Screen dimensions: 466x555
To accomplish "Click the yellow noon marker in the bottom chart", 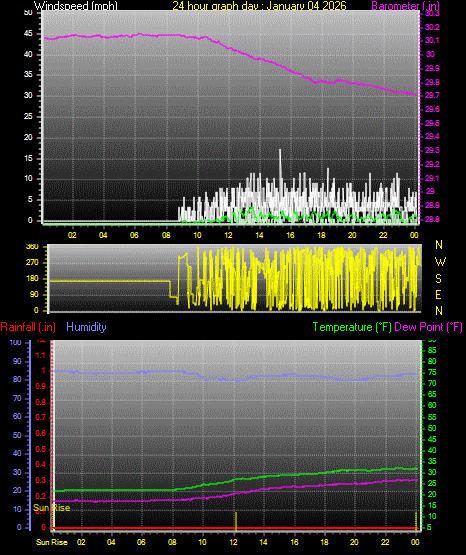I will point(236,521).
